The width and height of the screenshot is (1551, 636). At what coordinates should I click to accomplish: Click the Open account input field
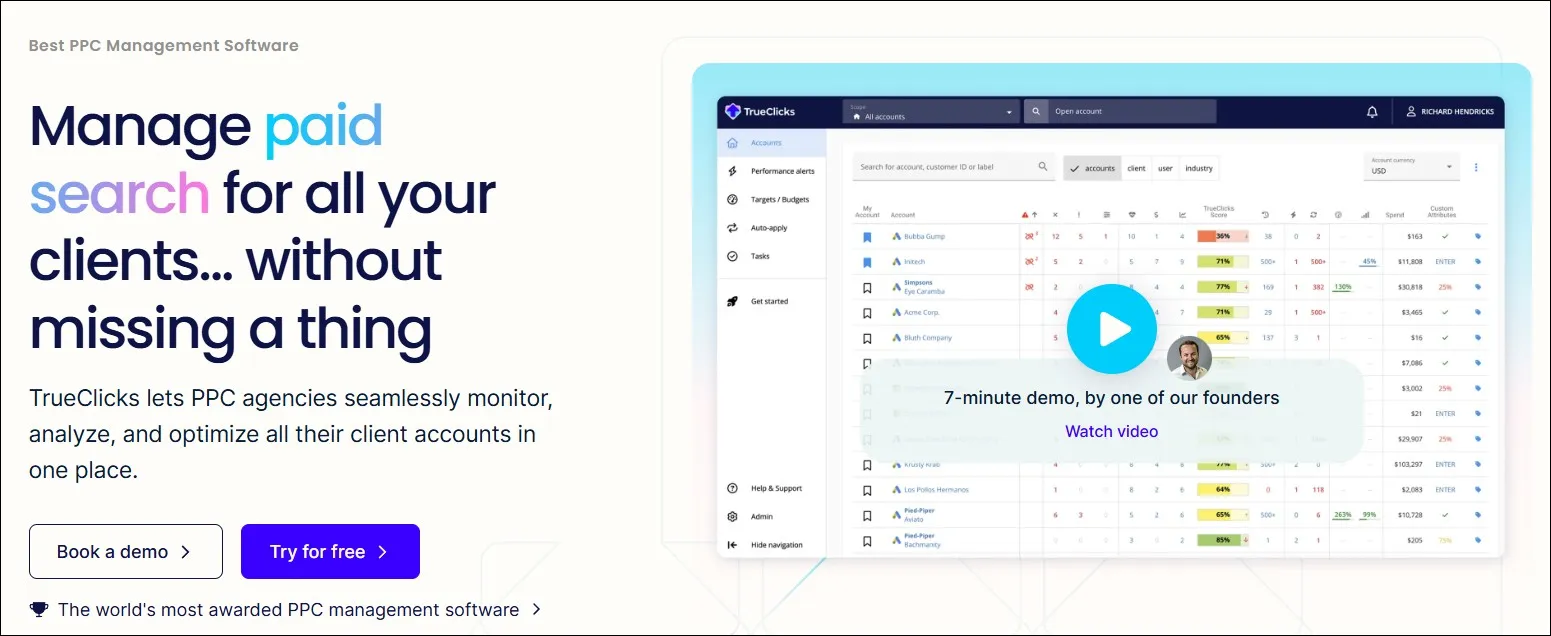(1133, 112)
